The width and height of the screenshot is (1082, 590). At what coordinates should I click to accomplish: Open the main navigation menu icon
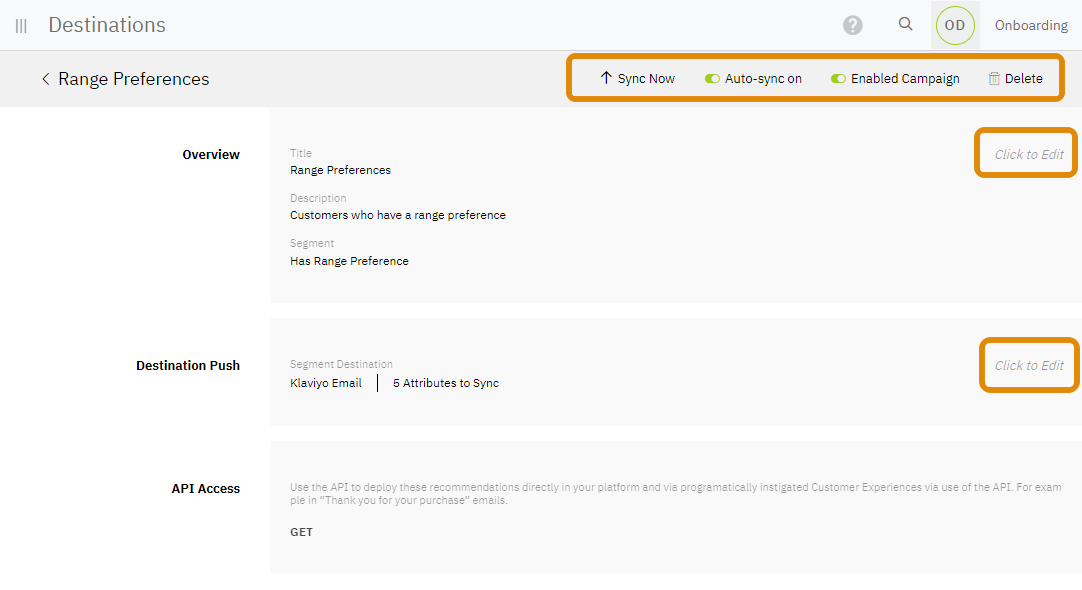21,26
